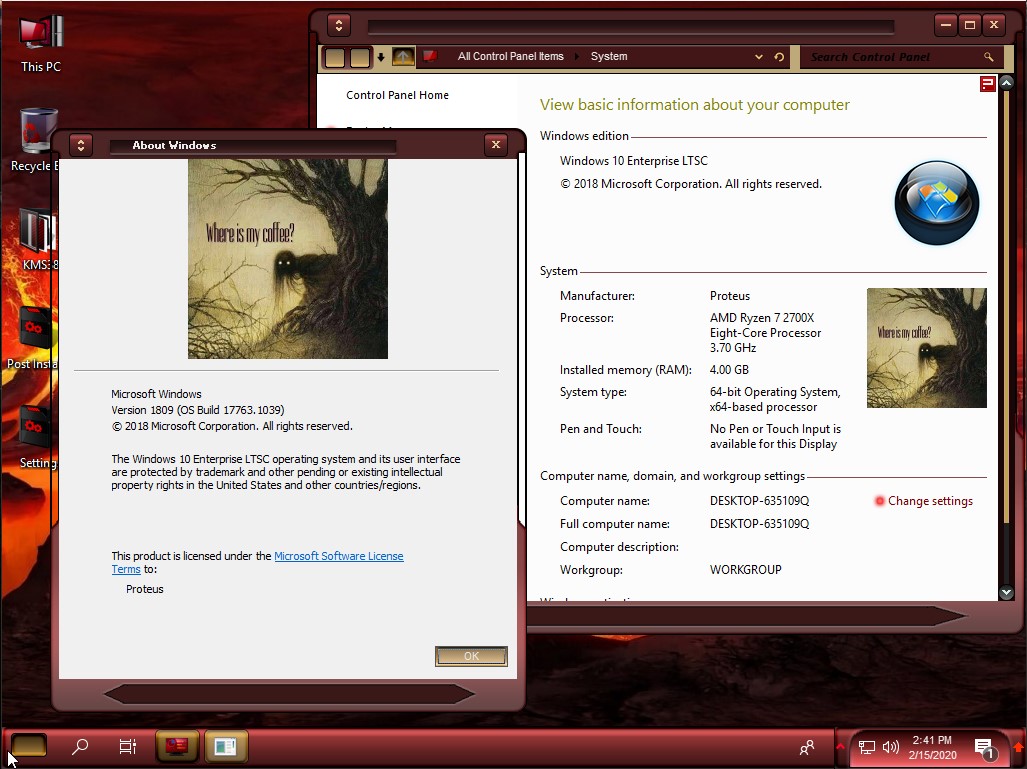1027x769 pixels.
Task: Open the Start menu button
Action: click(x=29, y=746)
